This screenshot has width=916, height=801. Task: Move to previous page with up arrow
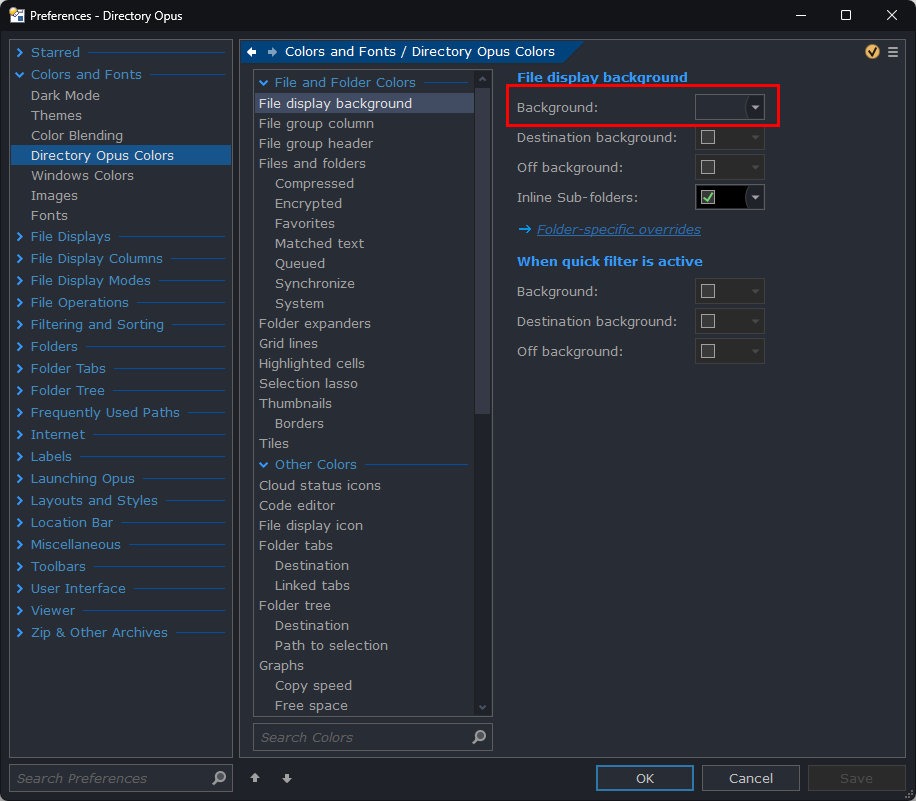point(255,778)
